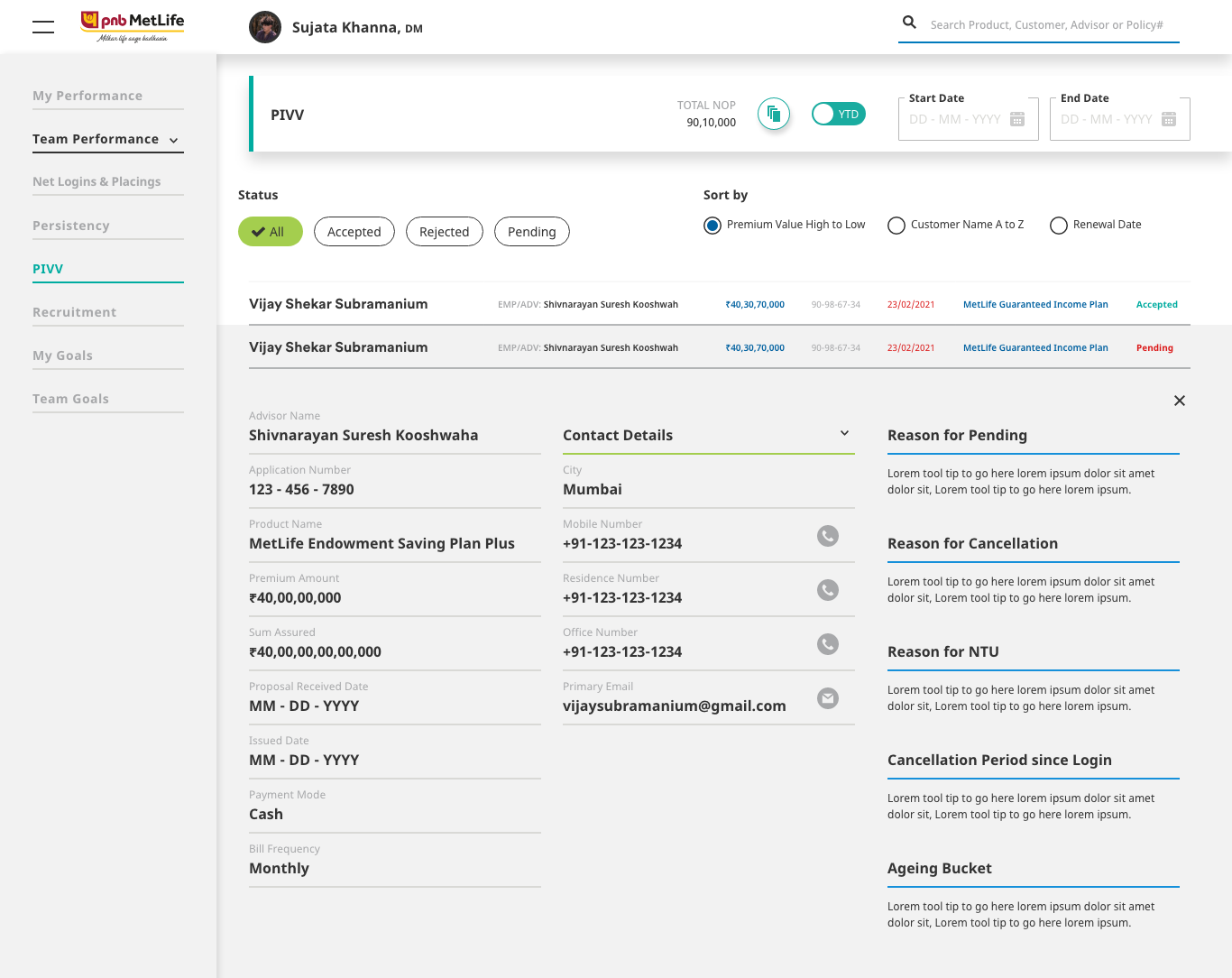Screen dimensions: 1232x978
Task: Click MetLife Endowment Saving Plan Plus value
Action: pyautogui.click(x=382, y=543)
